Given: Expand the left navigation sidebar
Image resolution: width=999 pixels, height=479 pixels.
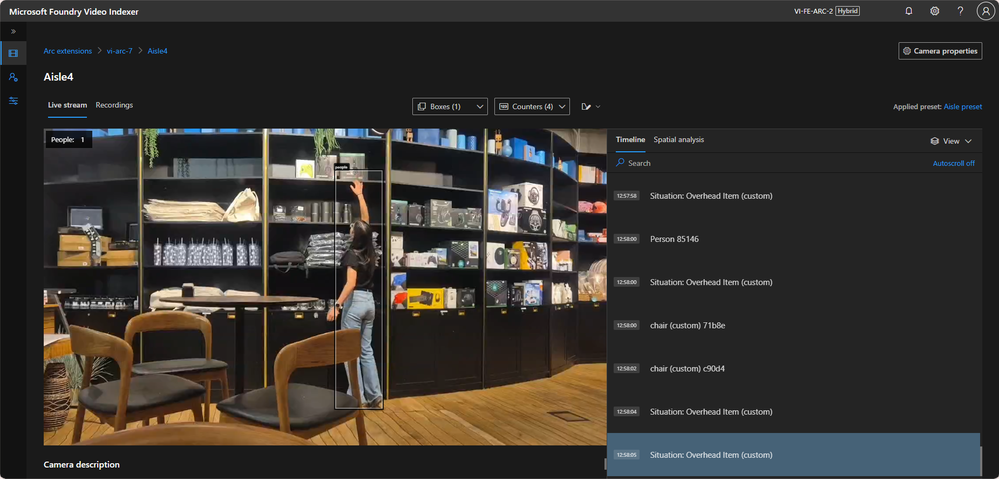Looking at the screenshot, I should (13, 31).
